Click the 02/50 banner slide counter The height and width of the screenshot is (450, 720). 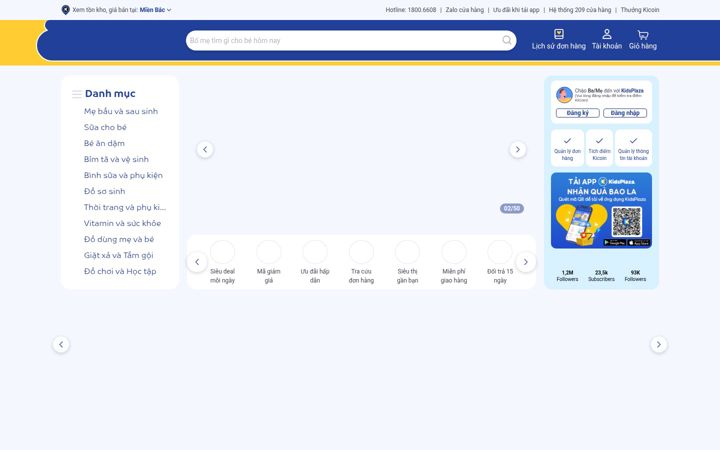512,208
